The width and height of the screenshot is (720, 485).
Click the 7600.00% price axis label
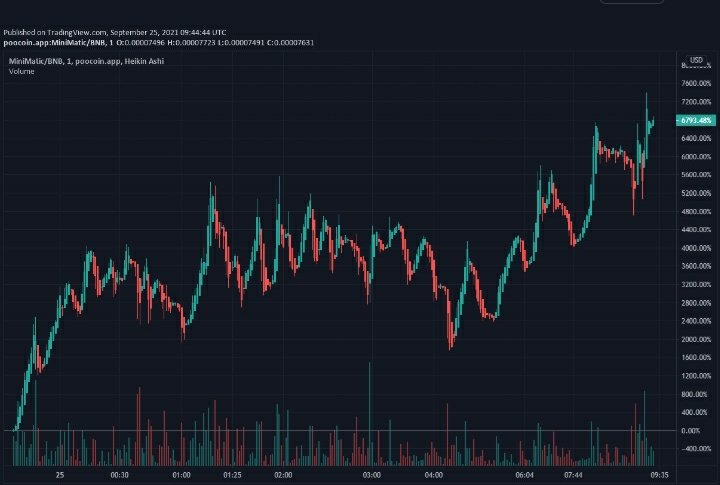pos(696,83)
